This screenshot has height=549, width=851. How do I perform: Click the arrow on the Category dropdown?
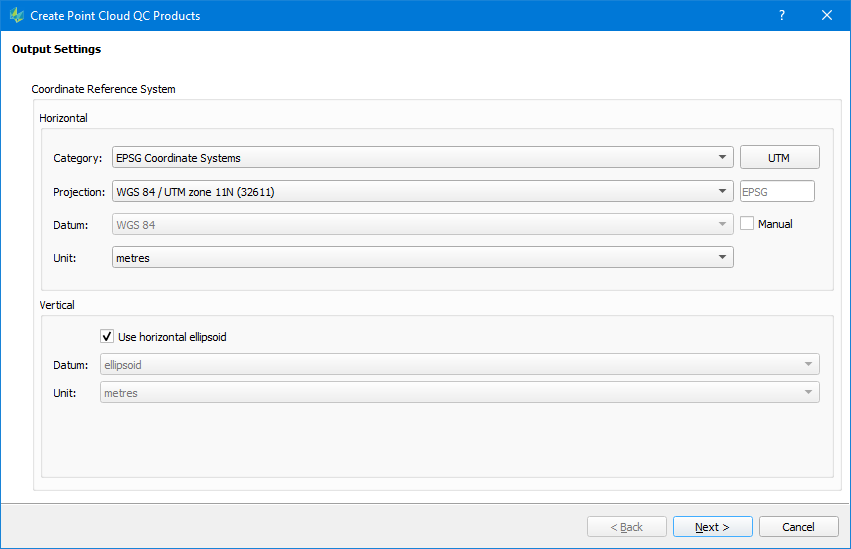722,157
